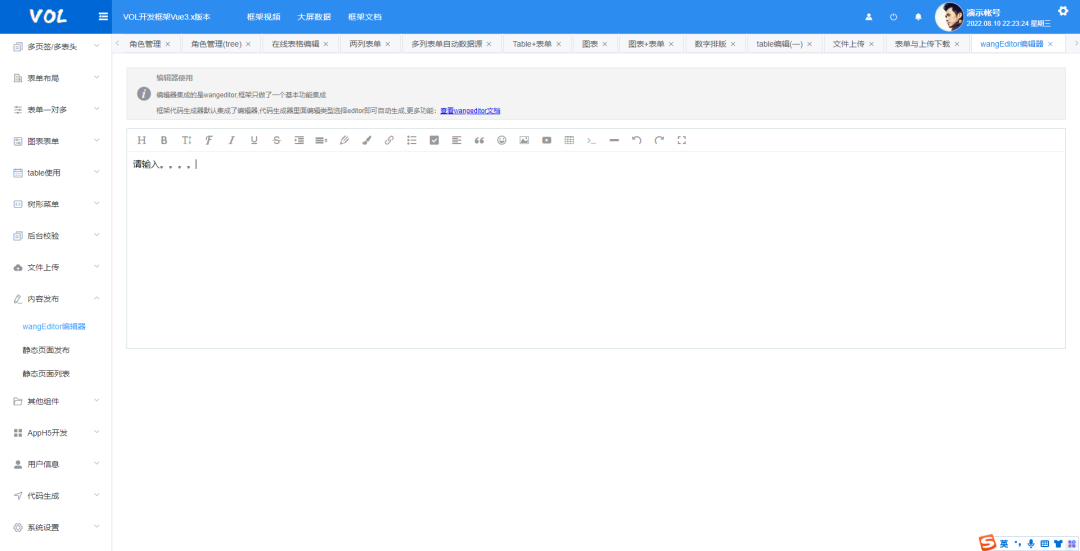1080x551 pixels.
Task: Expand the table使用 sidebar menu
Action: tap(56, 173)
